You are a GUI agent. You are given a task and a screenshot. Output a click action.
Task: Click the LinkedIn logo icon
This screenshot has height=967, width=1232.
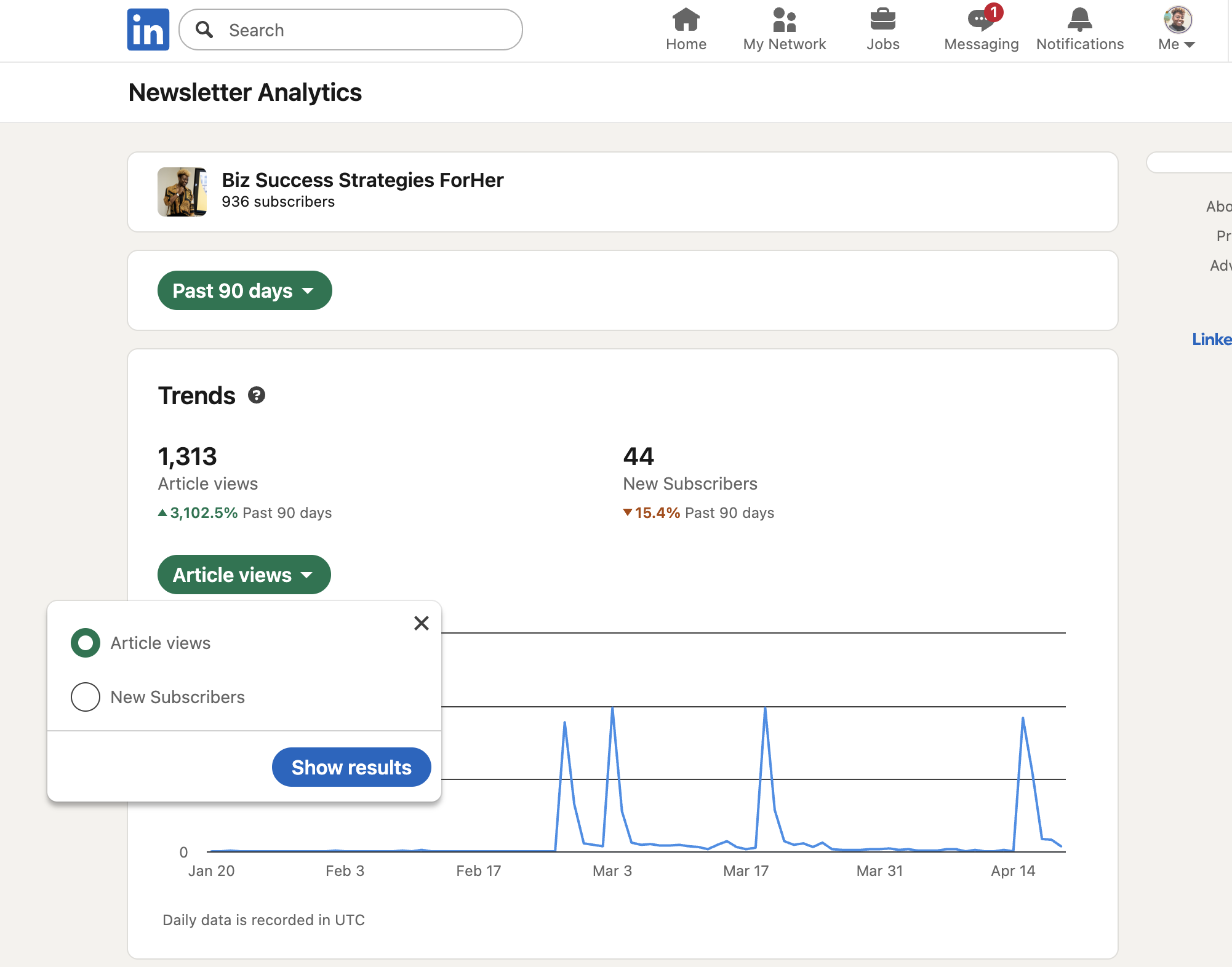[148, 30]
